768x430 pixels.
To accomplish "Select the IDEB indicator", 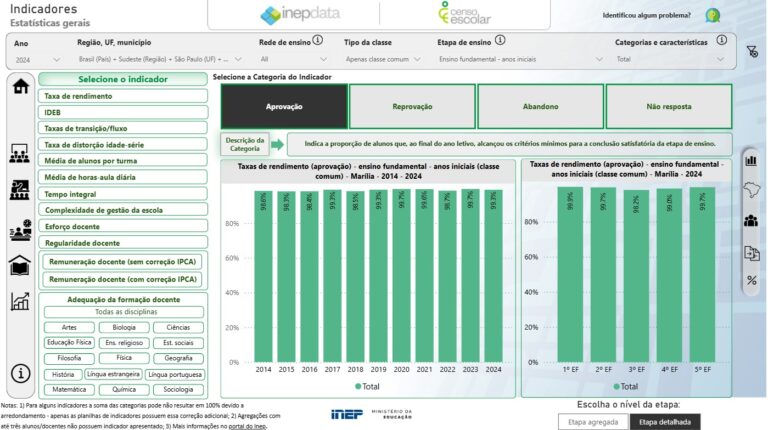I will pos(123,113).
